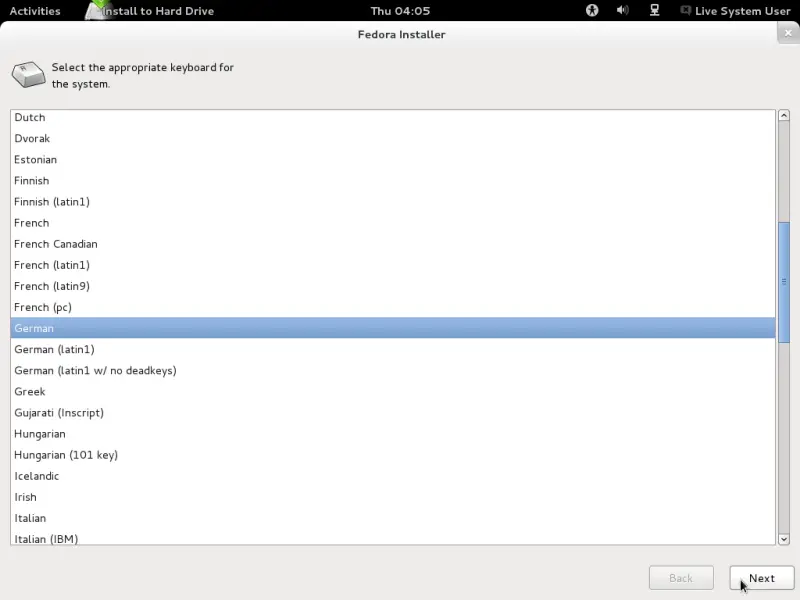Choose French Canadian keyboard
The image size is (800, 600).
393,244
